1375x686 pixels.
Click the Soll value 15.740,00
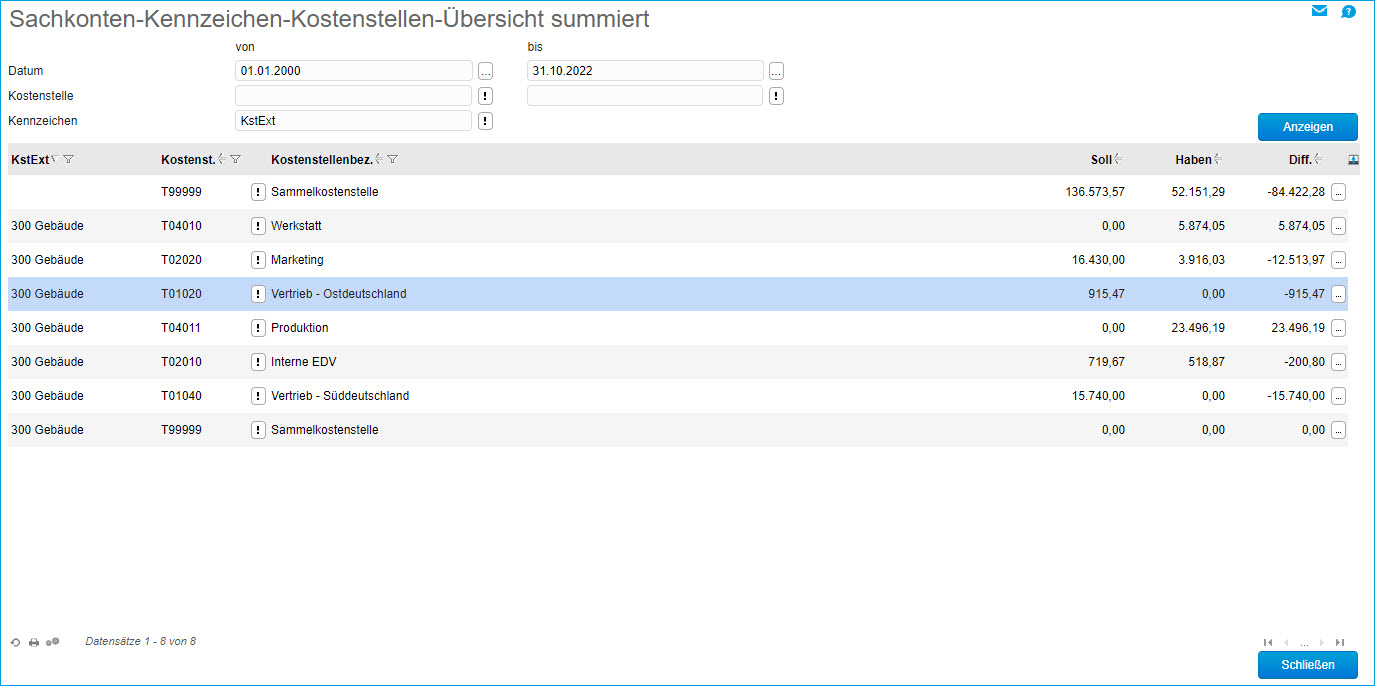(x=1098, y=396)
